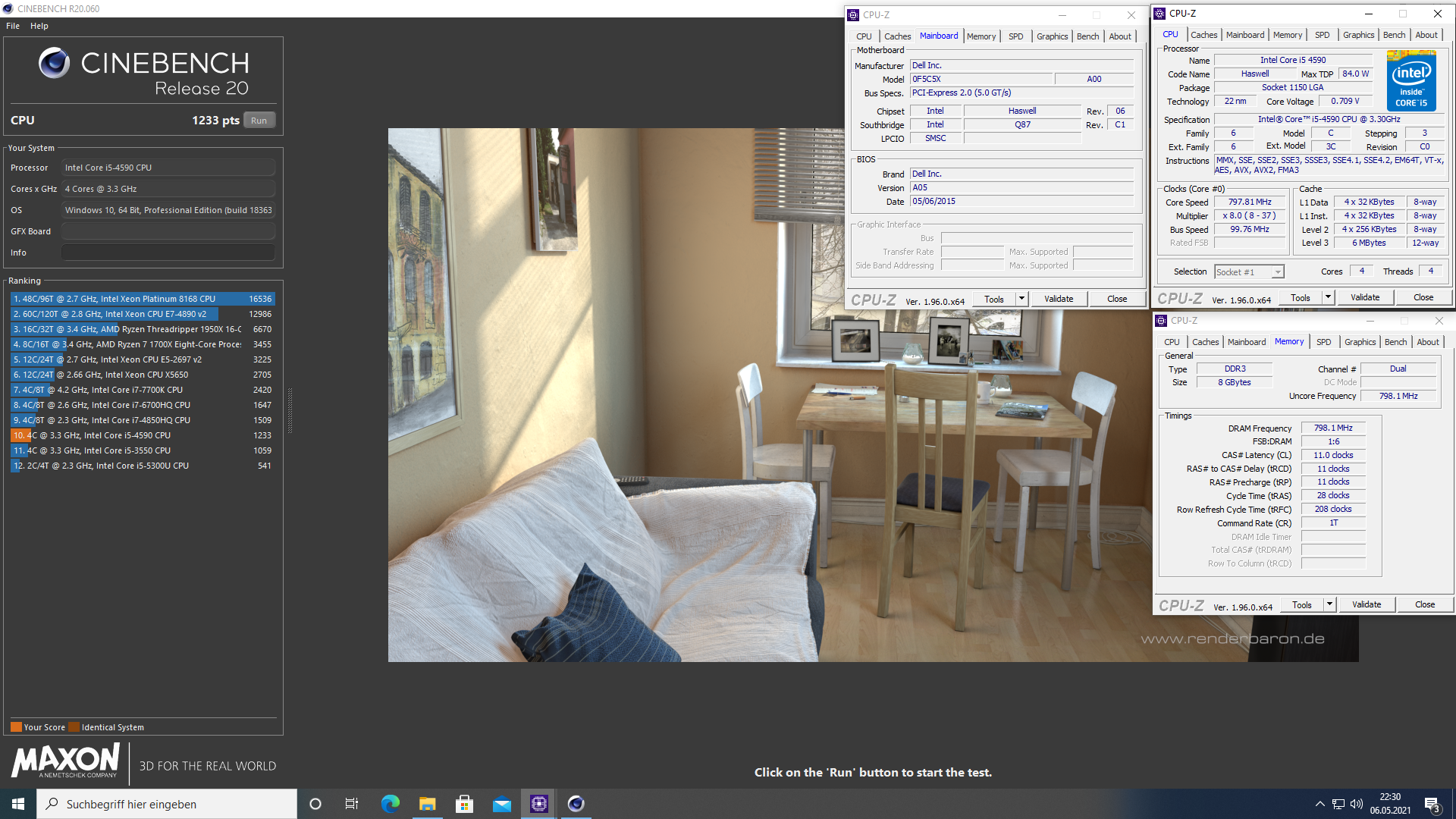Open Mail app from taskbar

pyautogui.click(x=501, y=804)
